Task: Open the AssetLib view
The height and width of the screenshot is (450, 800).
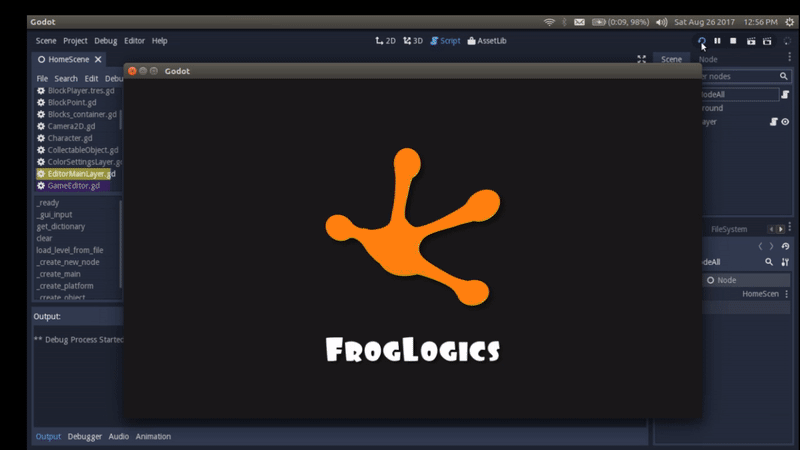Action: 487,41
